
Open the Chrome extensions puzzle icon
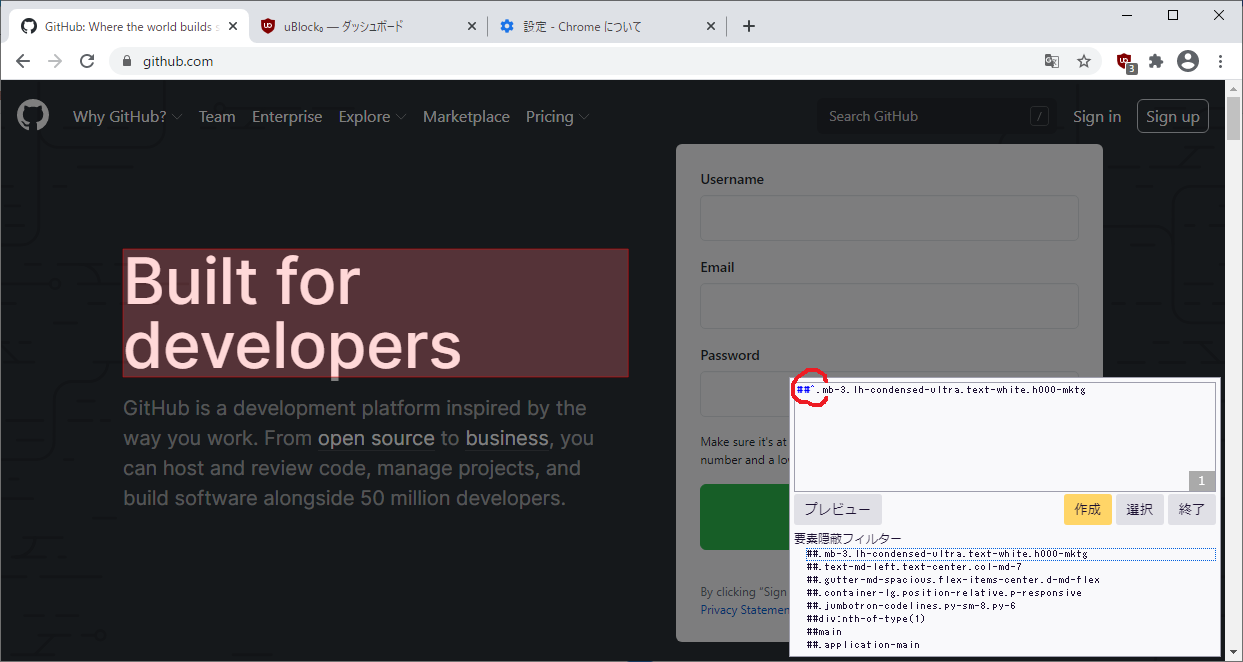pyautogui.click(x=1155, y=61)
